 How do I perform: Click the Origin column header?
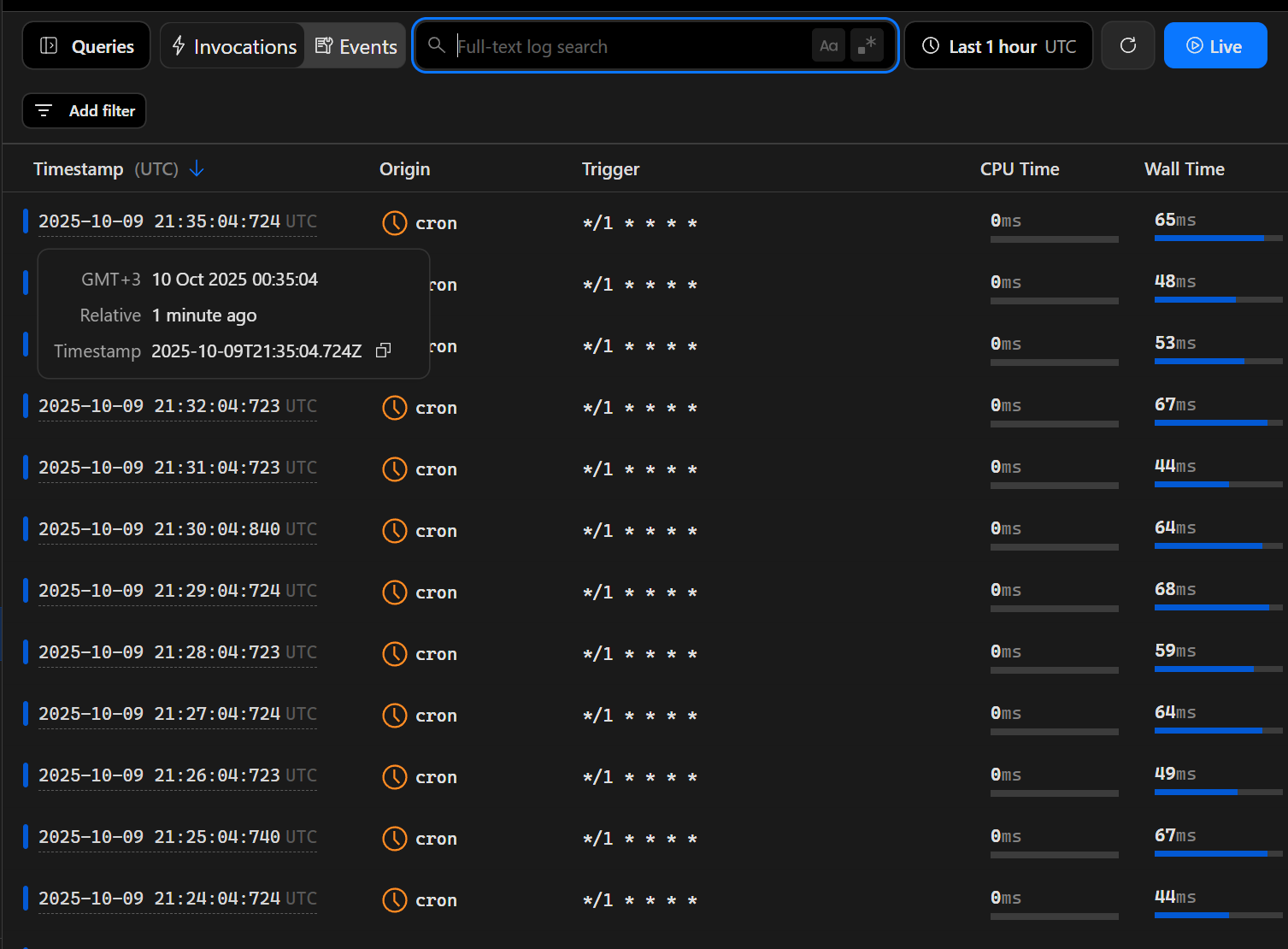point(405,169)
